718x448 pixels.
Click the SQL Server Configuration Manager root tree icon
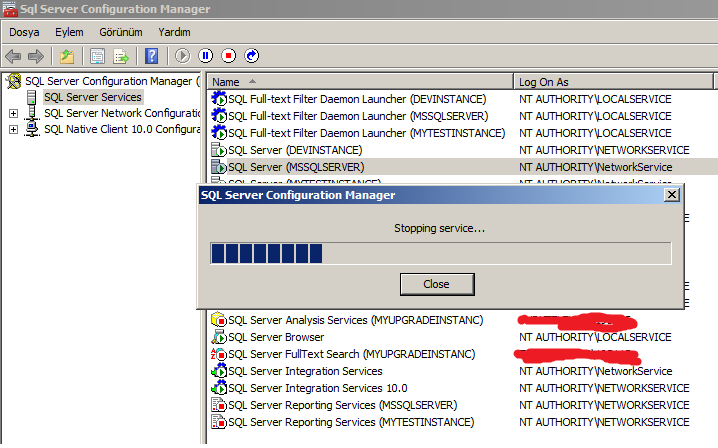(x=14, y=81)
